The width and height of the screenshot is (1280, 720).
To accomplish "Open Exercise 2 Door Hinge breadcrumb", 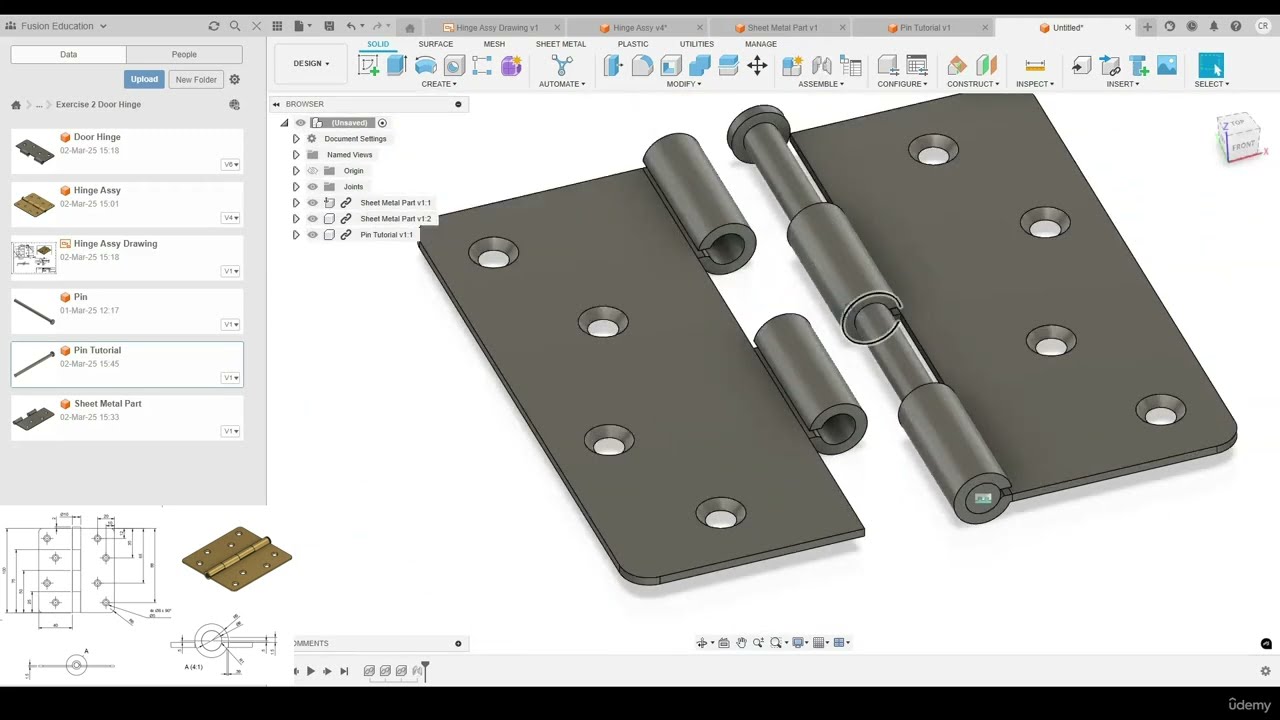I will coord(98,105).
